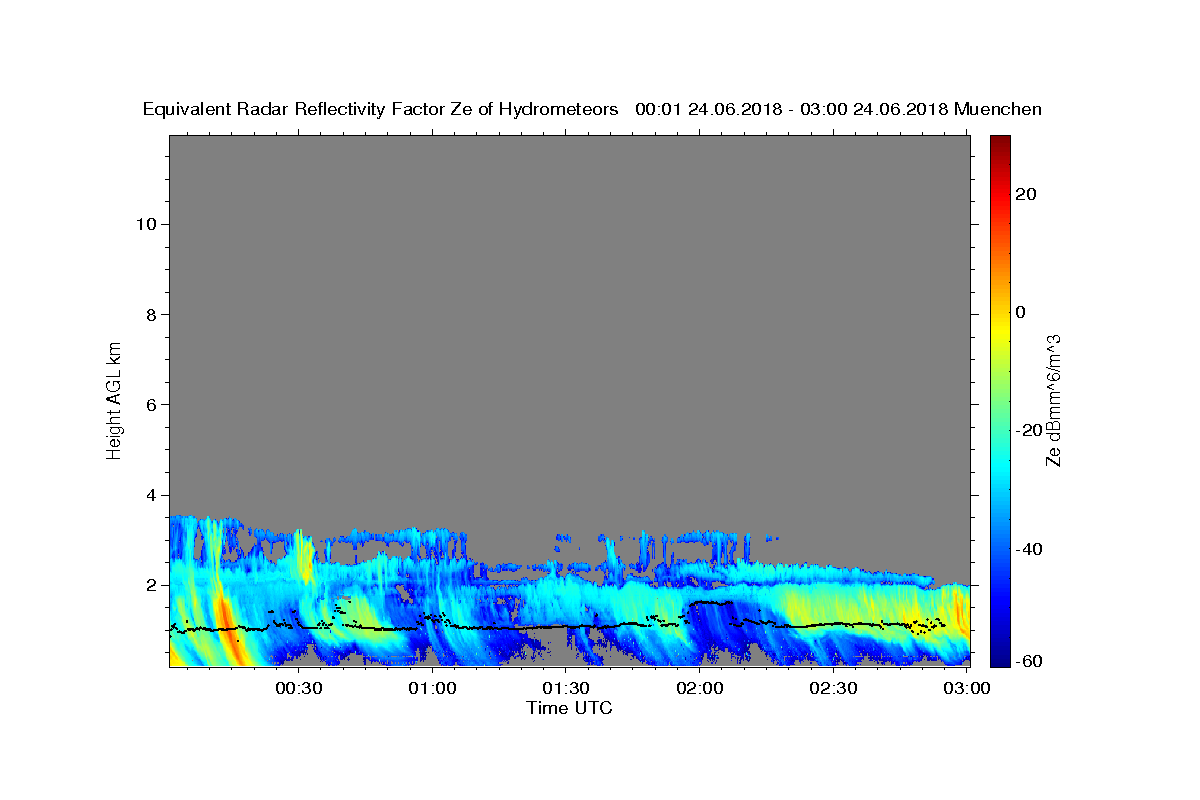Viewport: 1200px width, 800px height.
Task: Click the colorbar value '-40'
Action: coord(1029,549)
